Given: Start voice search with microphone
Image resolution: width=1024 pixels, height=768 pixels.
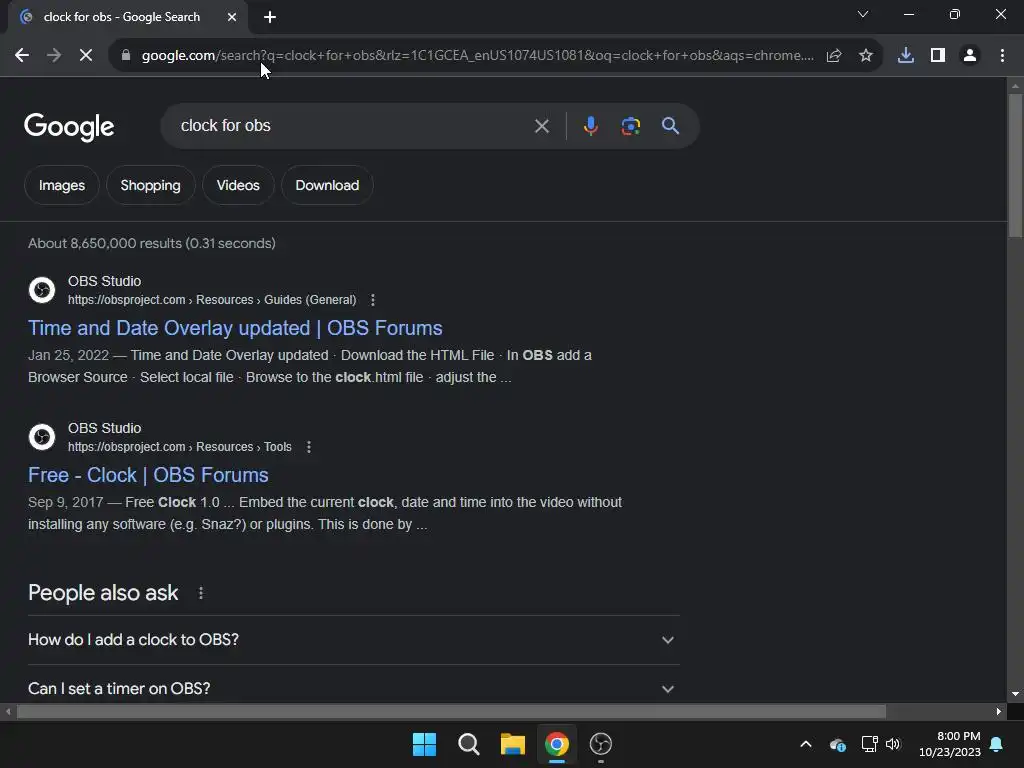Looking at the screenshot, I should (x=590, y=126).
